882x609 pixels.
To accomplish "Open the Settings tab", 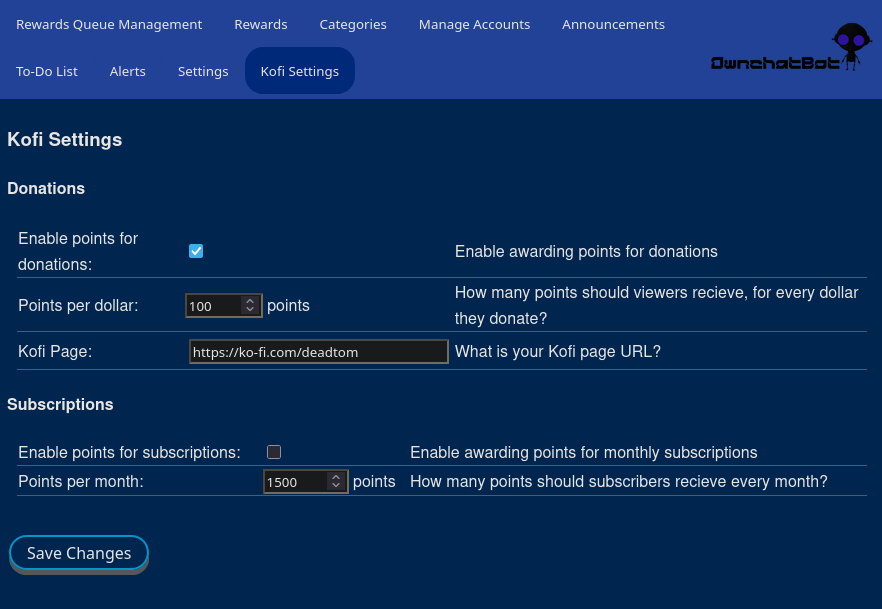I will (x=203, y=71).
